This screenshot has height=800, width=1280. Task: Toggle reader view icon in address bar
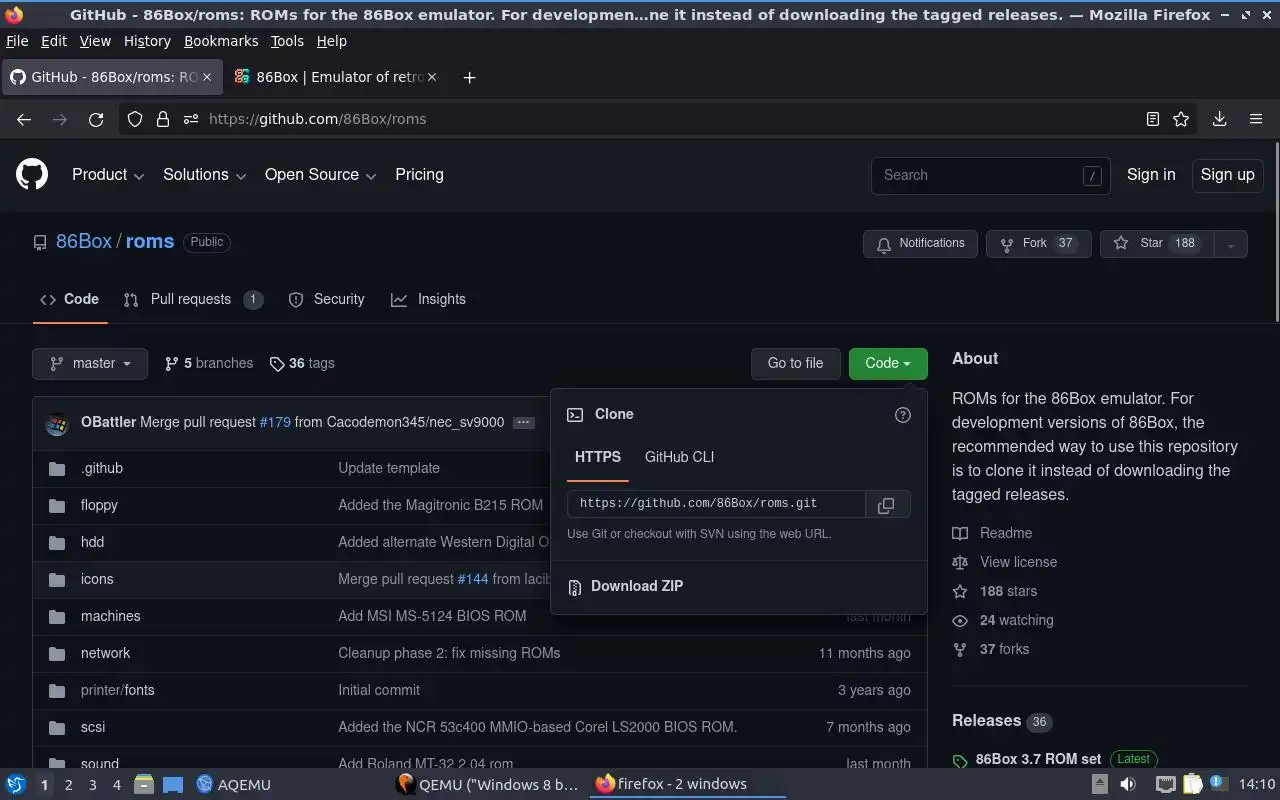coord(1153,119)
